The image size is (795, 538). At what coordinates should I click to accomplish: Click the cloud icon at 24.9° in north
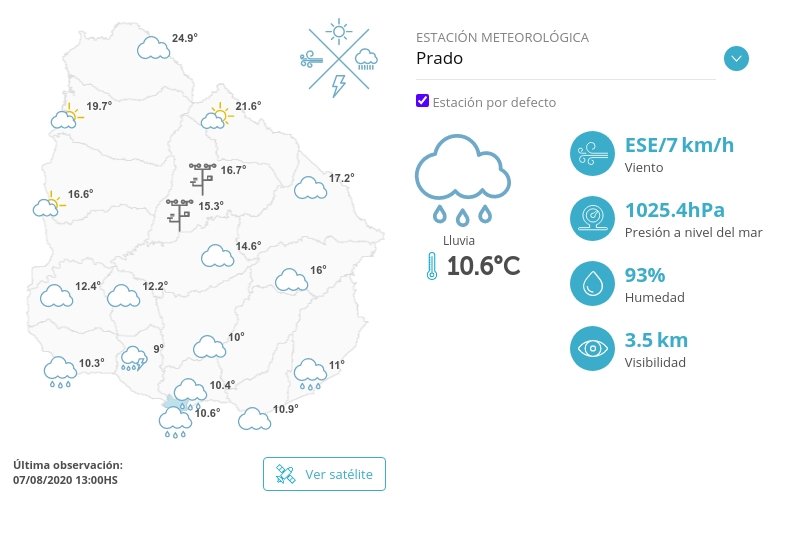tap(153, 47)
